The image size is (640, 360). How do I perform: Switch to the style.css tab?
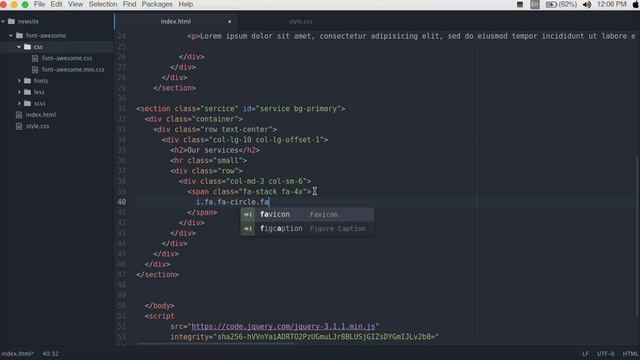pyautogui.click(x=300, y=21)
